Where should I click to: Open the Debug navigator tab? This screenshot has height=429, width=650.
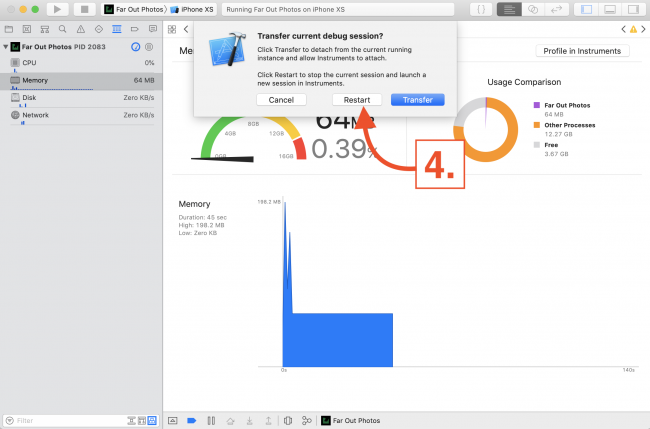(x=116, y=29)
